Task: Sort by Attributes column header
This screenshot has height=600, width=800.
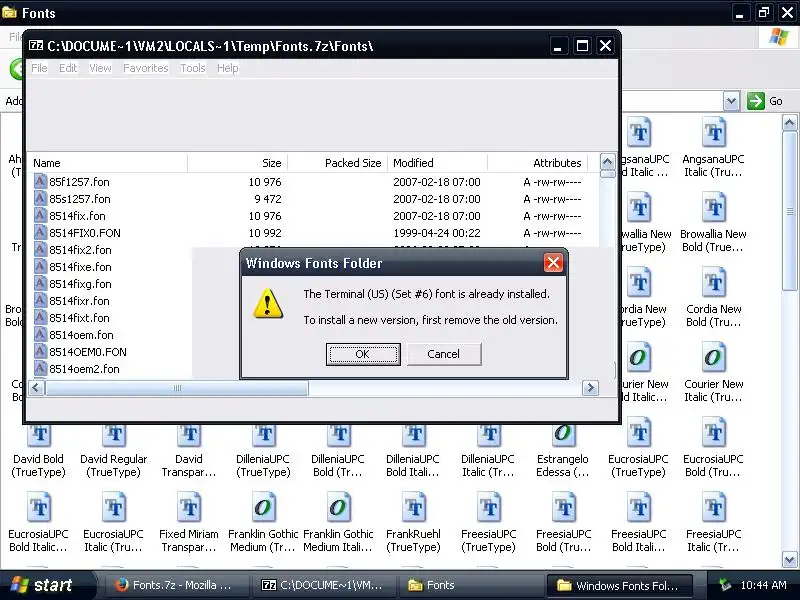Action: pos(537,163)
